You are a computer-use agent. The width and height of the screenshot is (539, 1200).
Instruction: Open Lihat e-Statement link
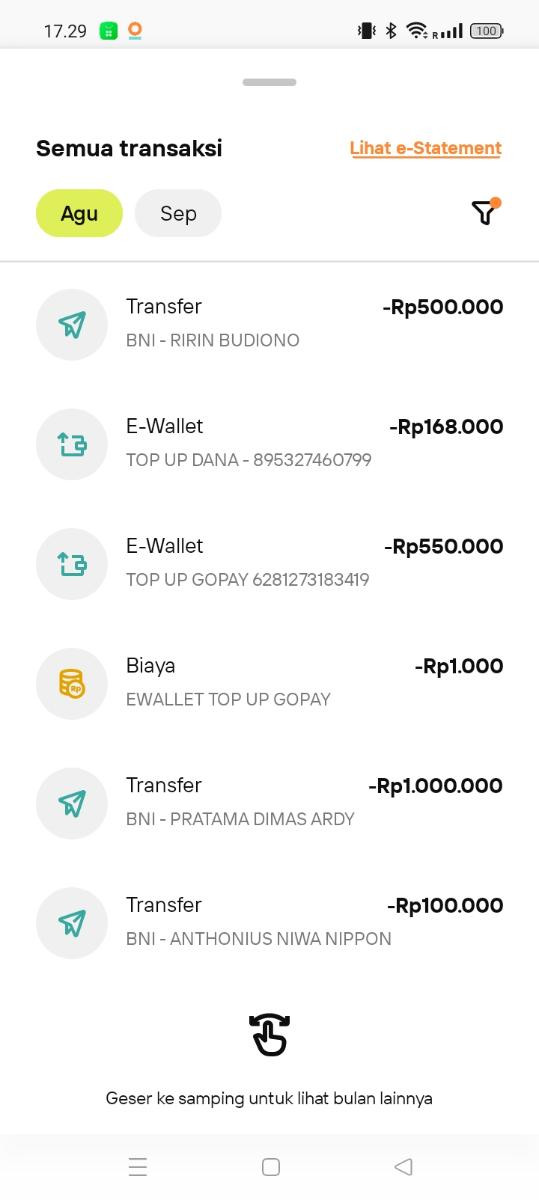pos(426,148)
